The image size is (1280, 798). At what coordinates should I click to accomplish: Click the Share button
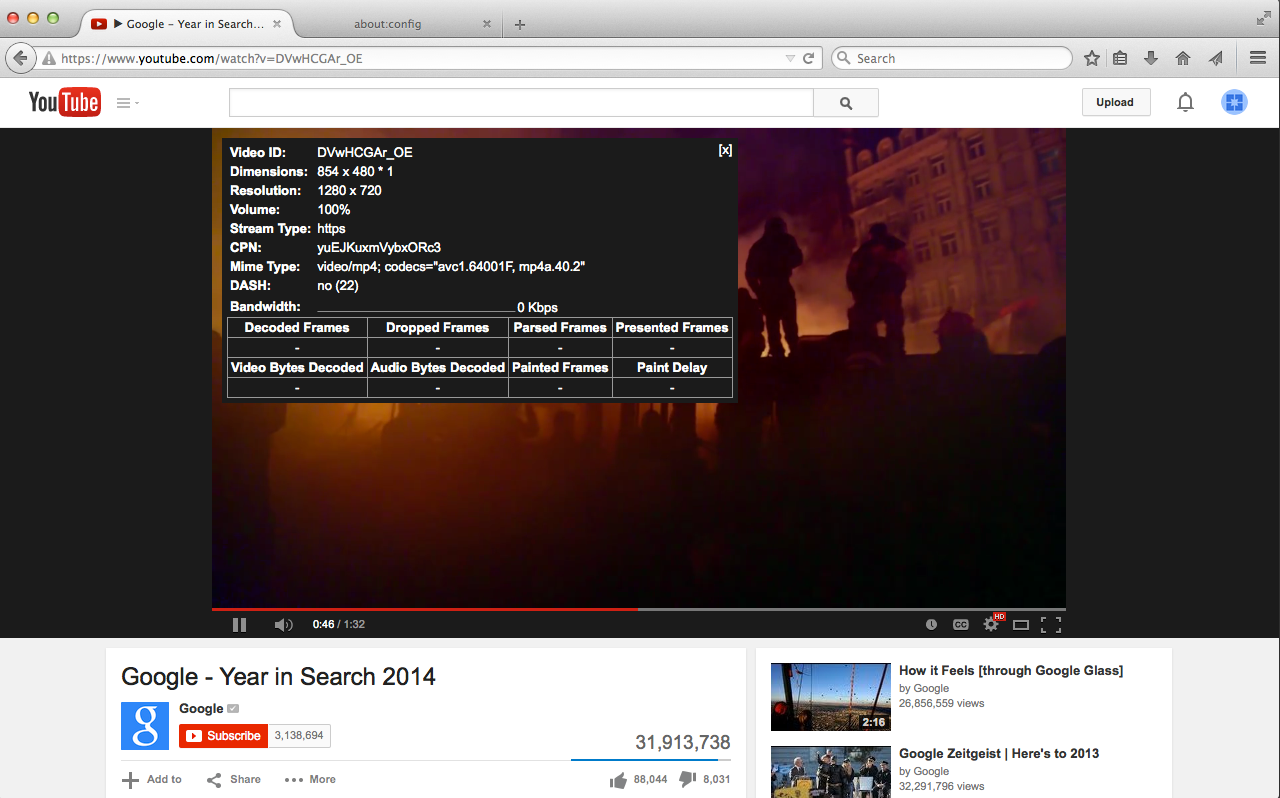coord(233,780)
